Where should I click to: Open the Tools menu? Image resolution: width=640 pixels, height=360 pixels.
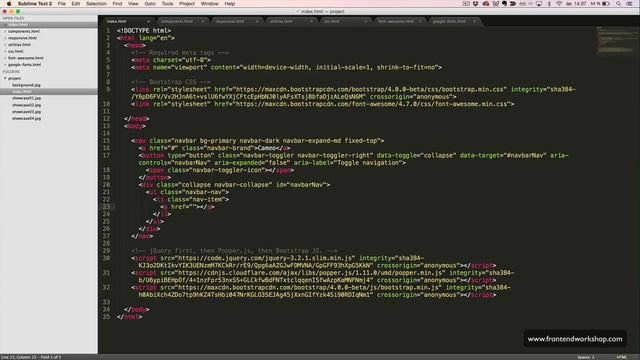[167, 4]
